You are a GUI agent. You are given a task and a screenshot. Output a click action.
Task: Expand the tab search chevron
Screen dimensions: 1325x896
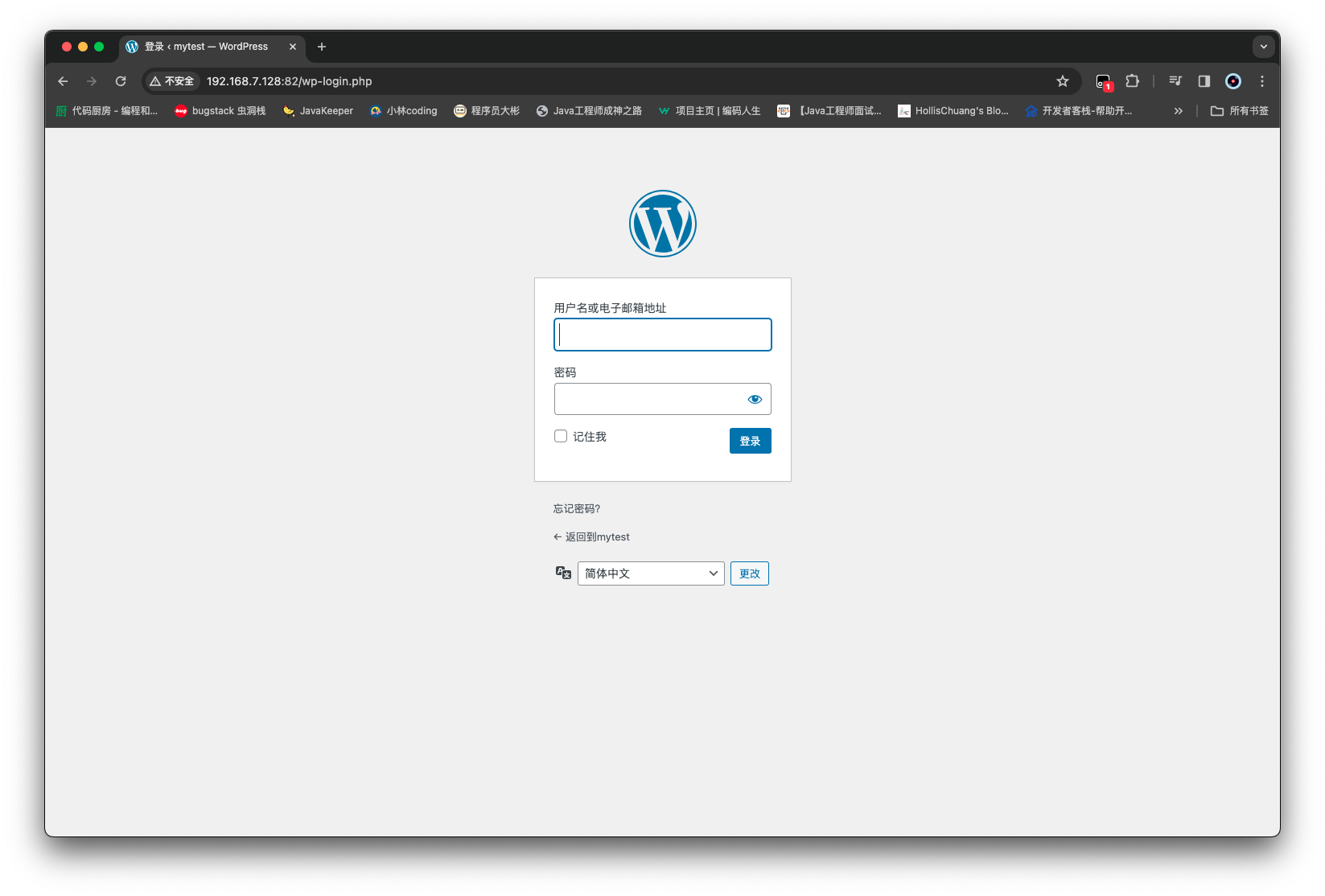pos(1264,47)
